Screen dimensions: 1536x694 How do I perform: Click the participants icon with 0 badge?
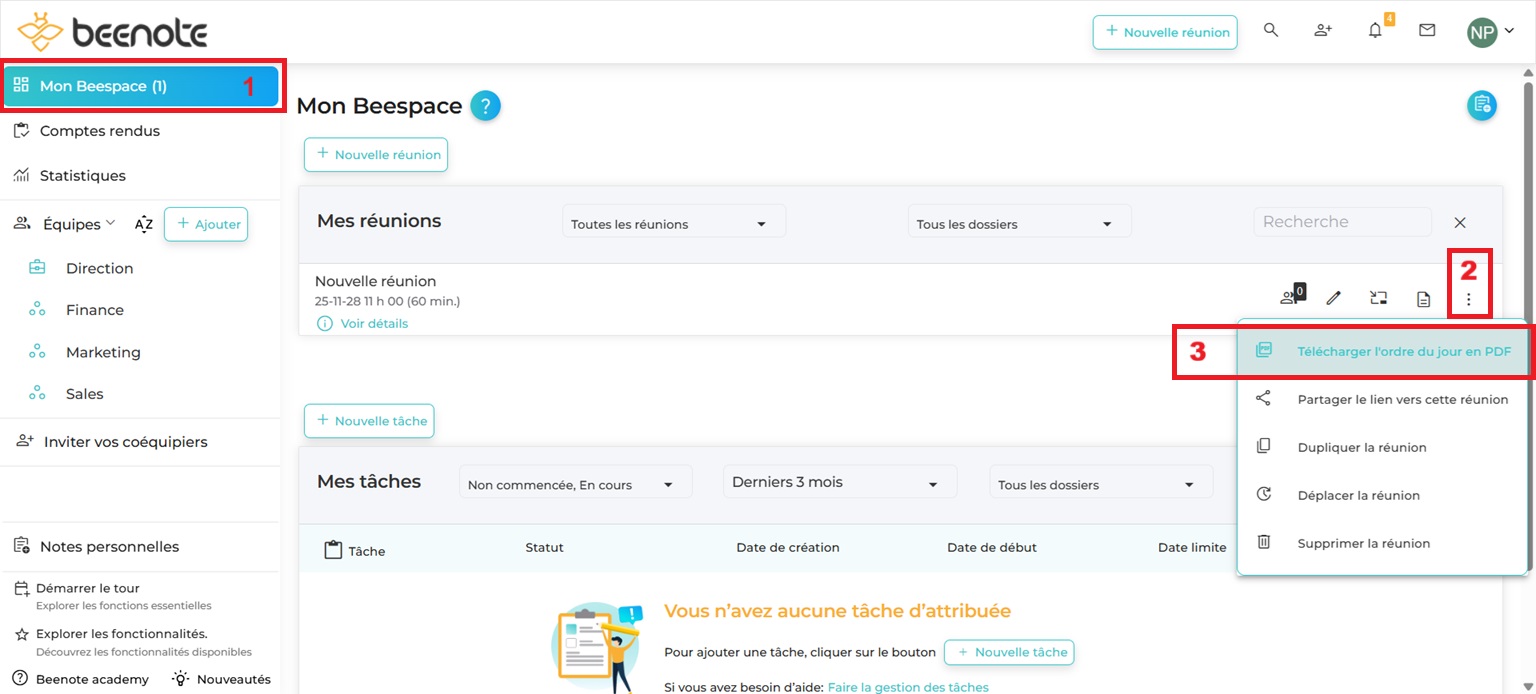1290,297
